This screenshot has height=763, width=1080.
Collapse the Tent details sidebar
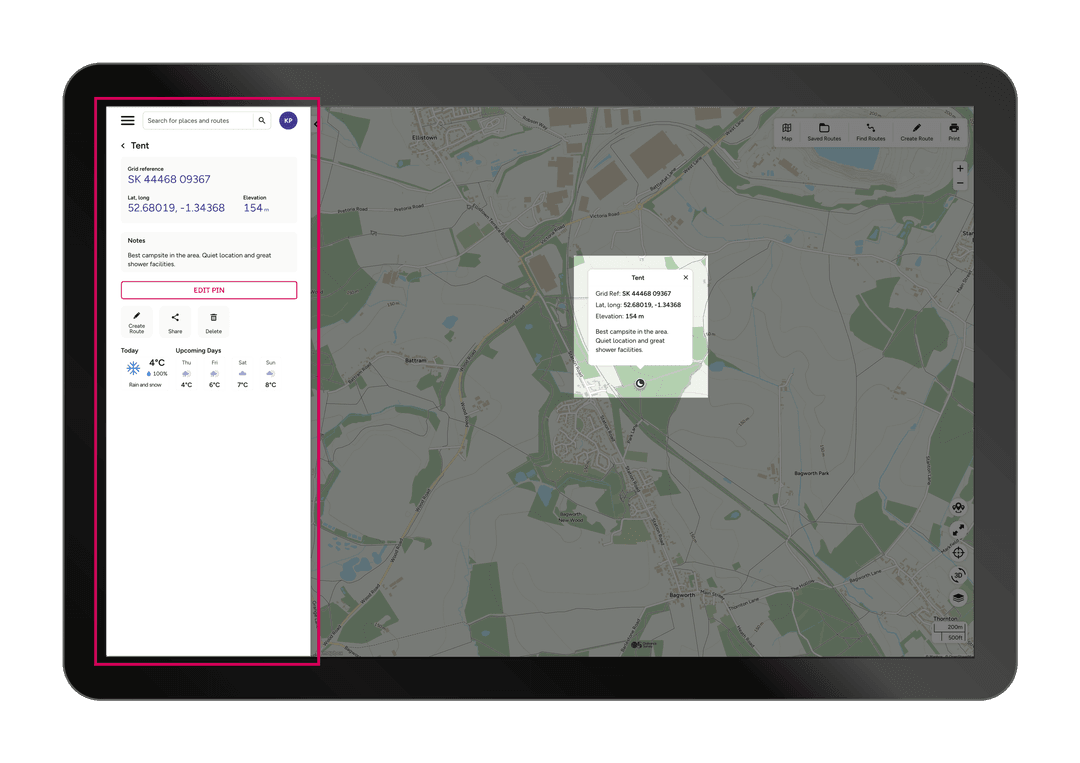pos(316,125)
